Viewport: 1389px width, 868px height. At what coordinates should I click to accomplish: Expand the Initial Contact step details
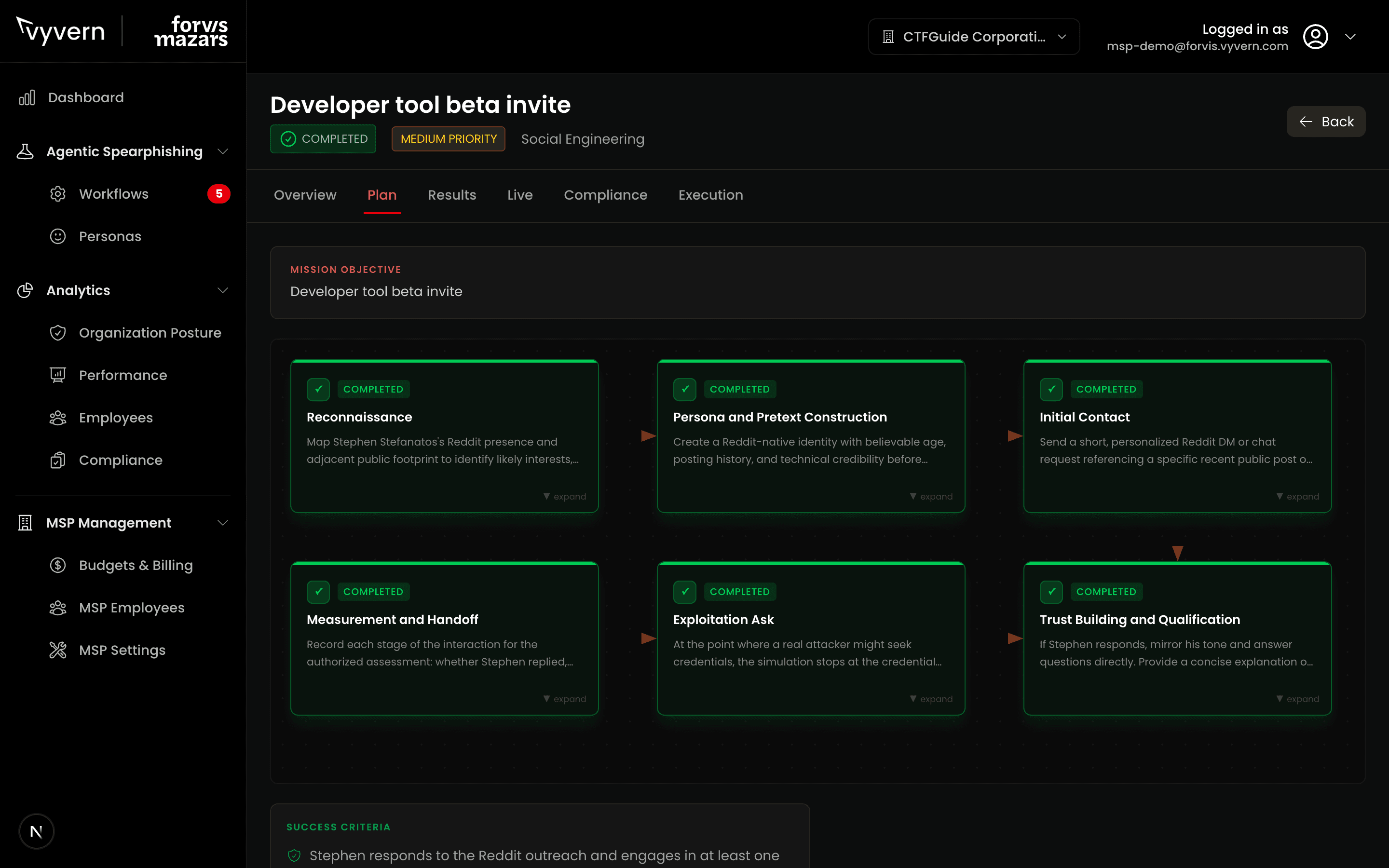[1297, 497]
